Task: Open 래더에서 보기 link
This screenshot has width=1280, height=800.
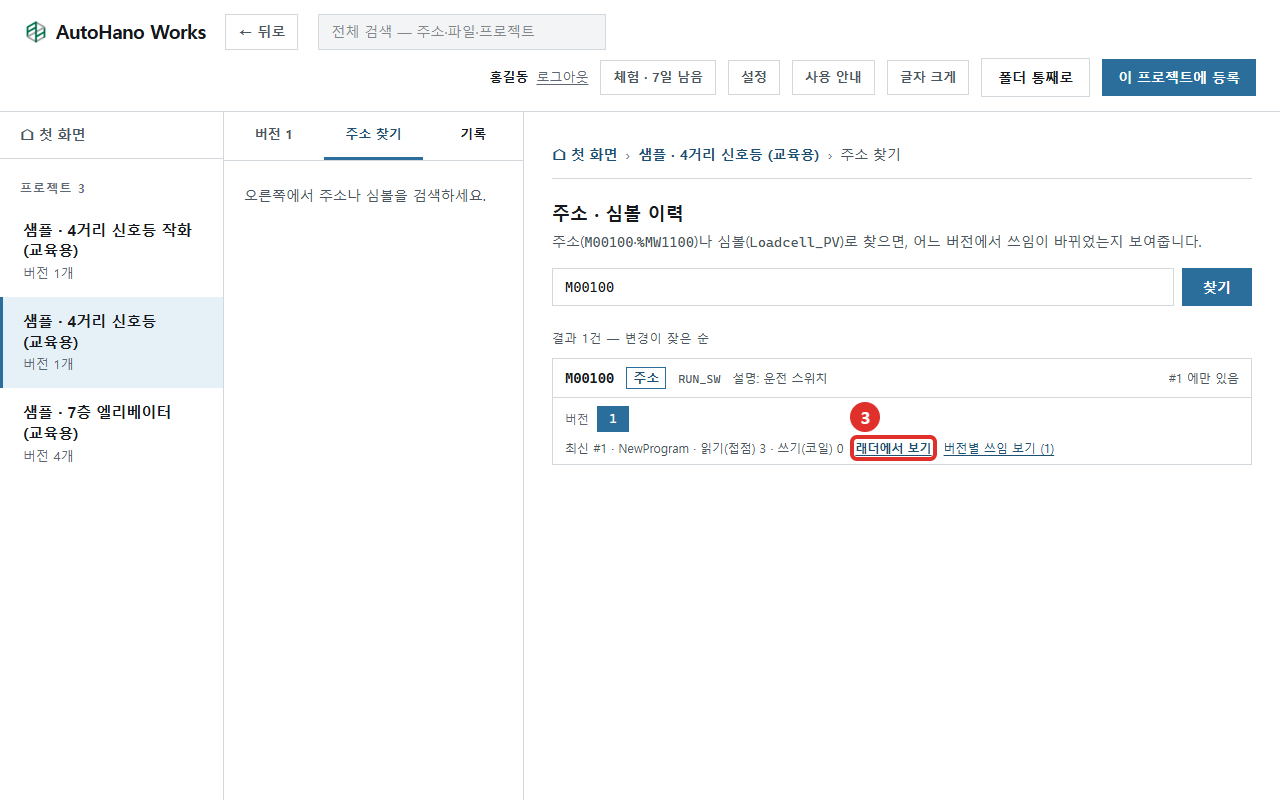Action: (x=893, y=448)
